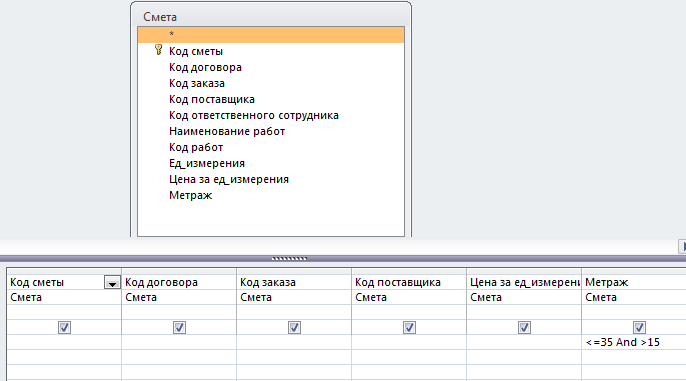
Task: Uncheck Show box under Код договора column
Action: (179, 327)
